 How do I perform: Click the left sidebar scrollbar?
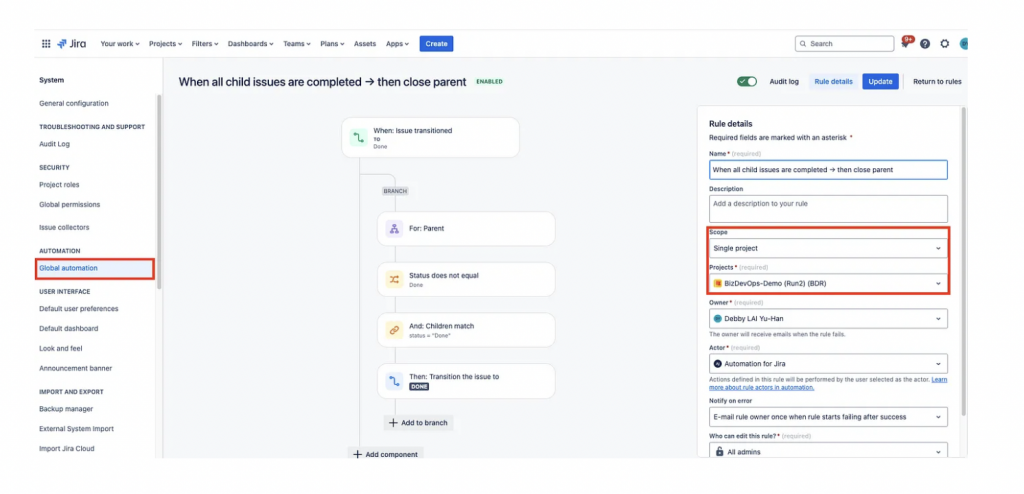158,191
